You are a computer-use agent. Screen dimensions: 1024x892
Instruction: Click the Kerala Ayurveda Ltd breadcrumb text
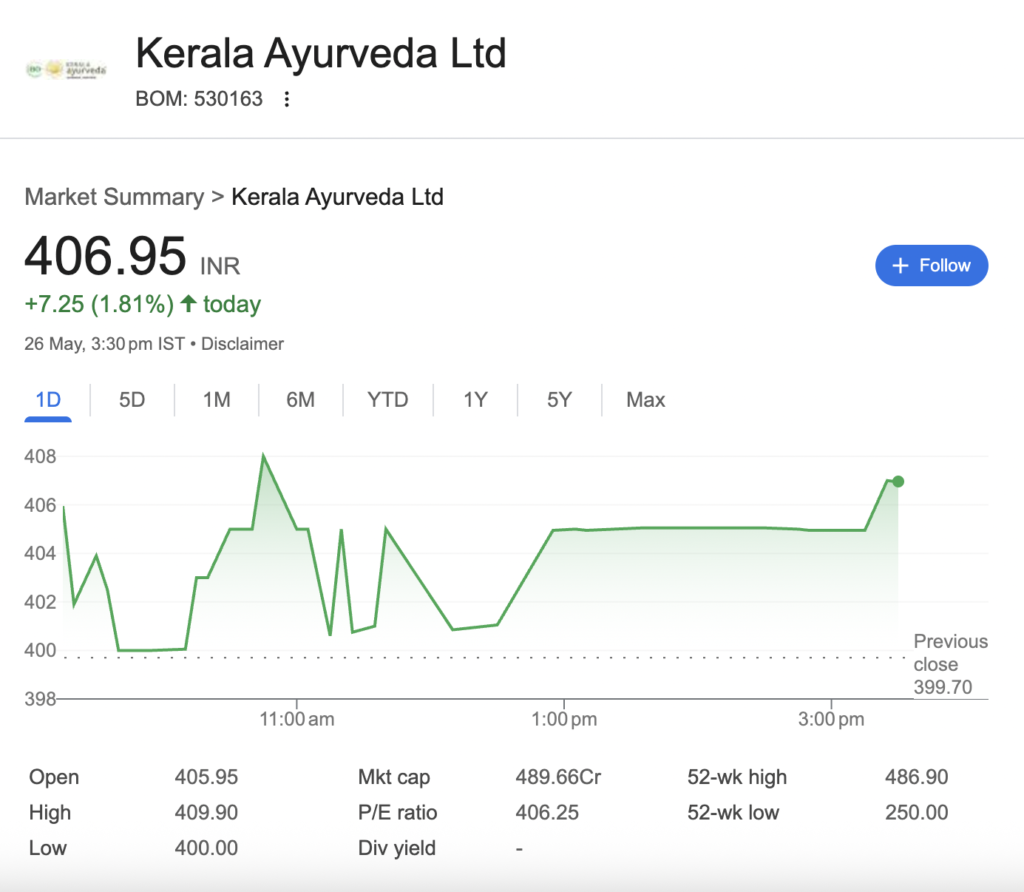[338, 197]
